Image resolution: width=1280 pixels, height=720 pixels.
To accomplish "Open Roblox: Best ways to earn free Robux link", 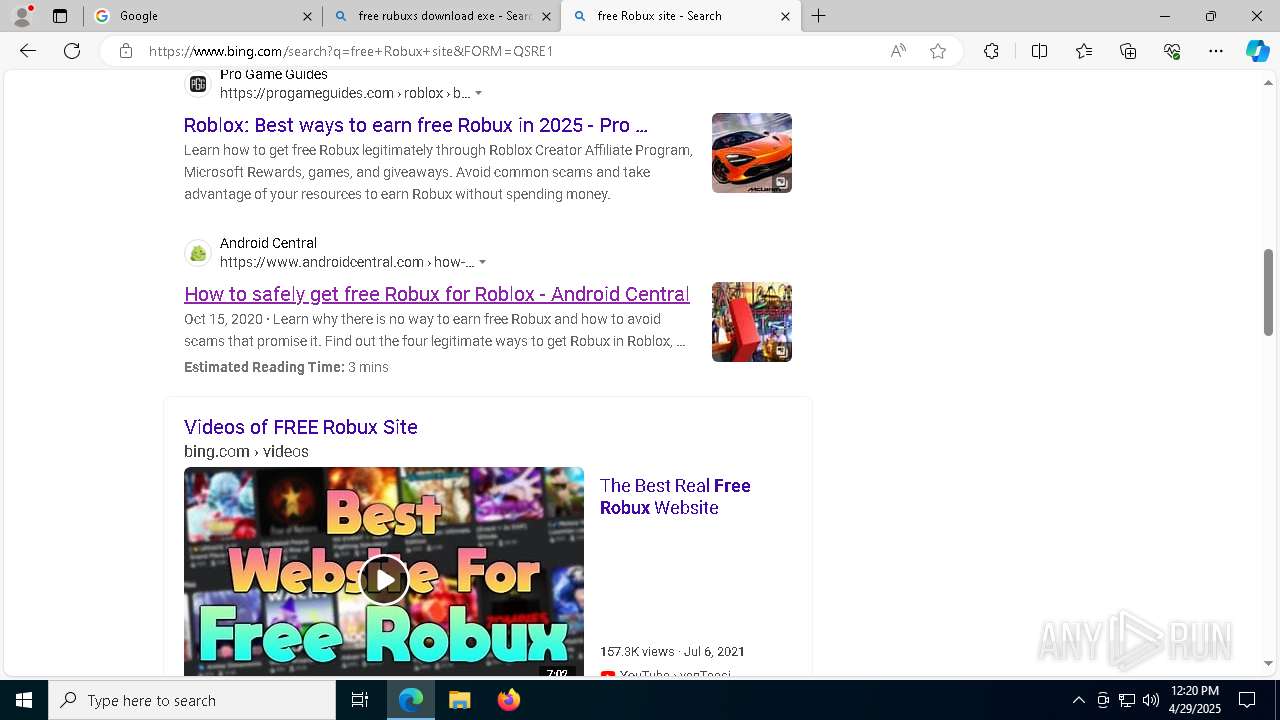I will point(416,125).
